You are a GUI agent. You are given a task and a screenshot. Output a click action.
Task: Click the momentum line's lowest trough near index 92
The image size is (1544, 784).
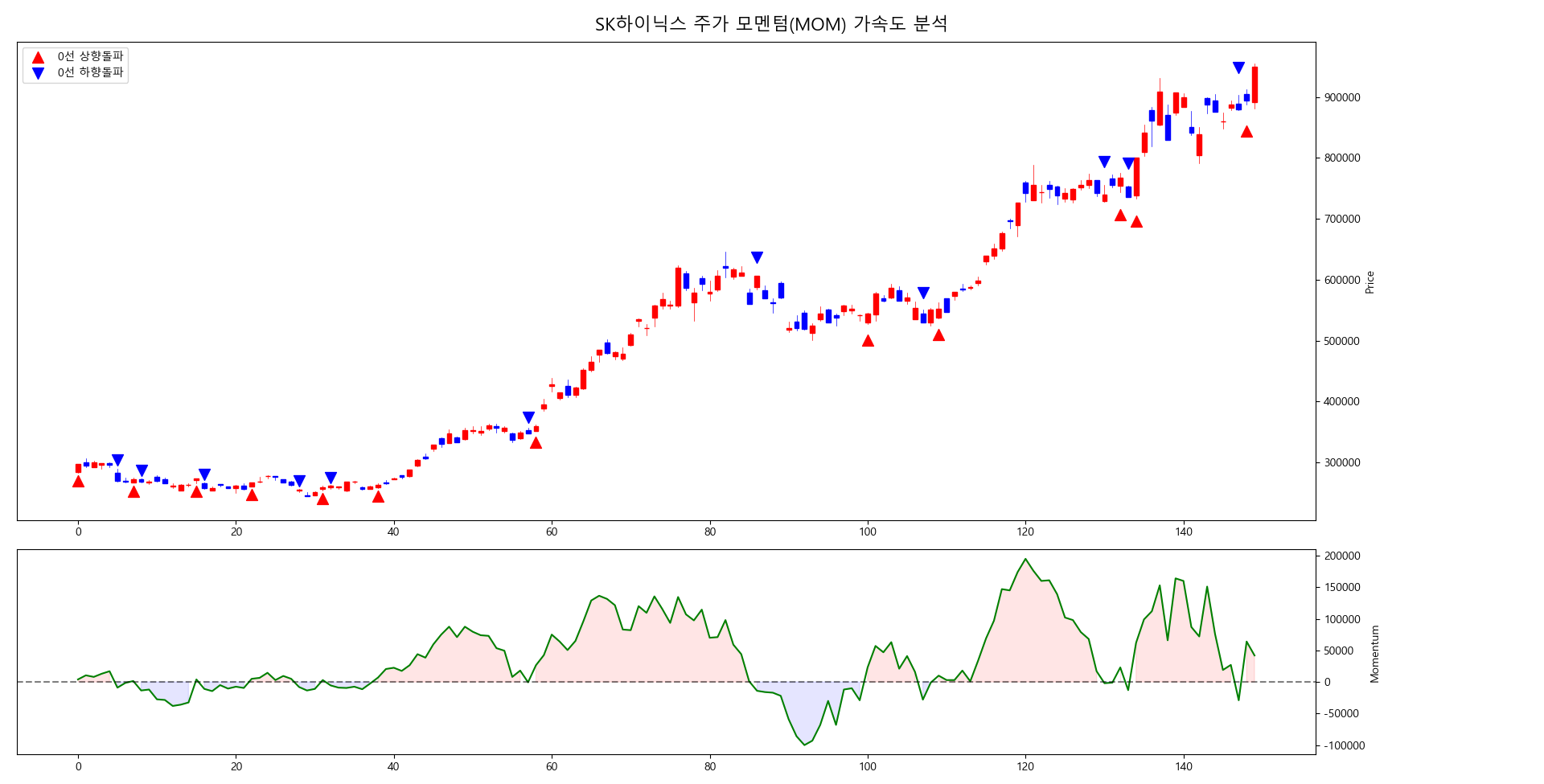pyautogui.click(x=804, y=745)
